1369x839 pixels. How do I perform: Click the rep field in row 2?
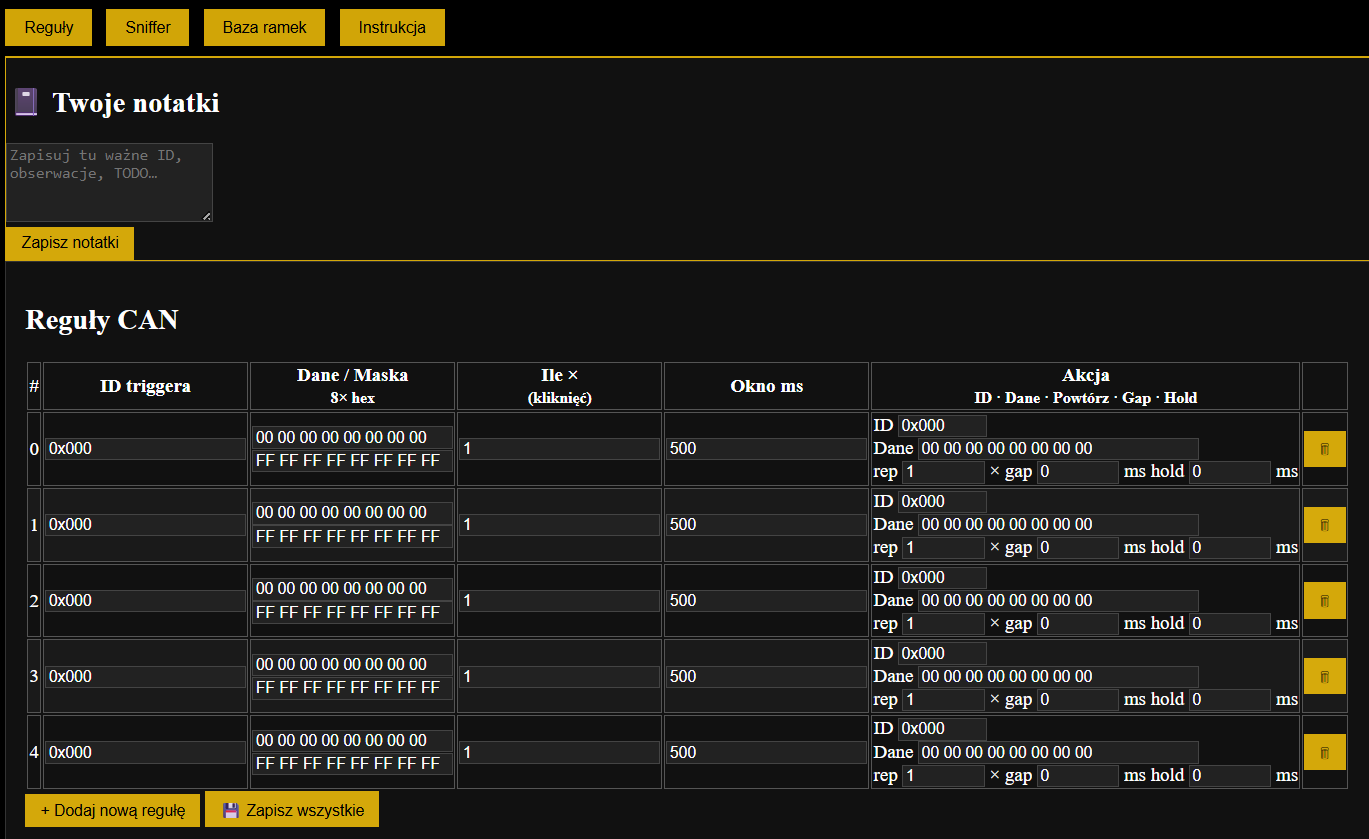point(943,624)
